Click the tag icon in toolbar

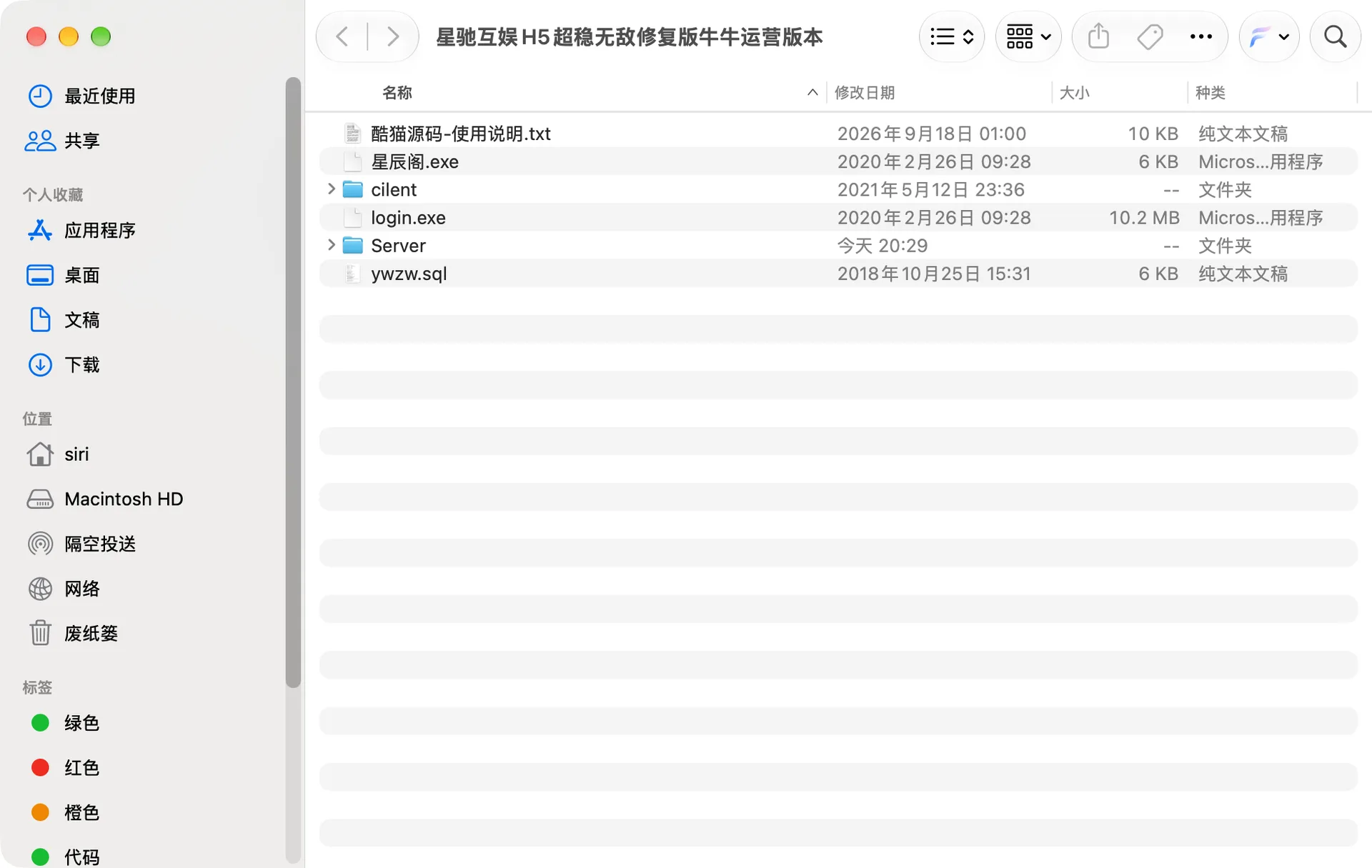coord(1150,36)
